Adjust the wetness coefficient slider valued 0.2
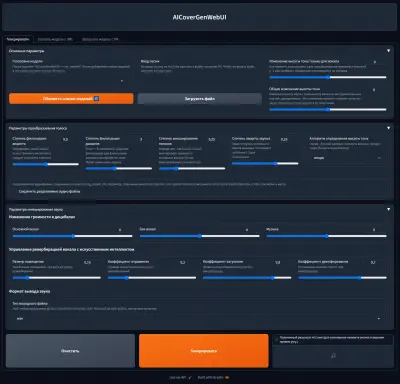 click(152, 277)
